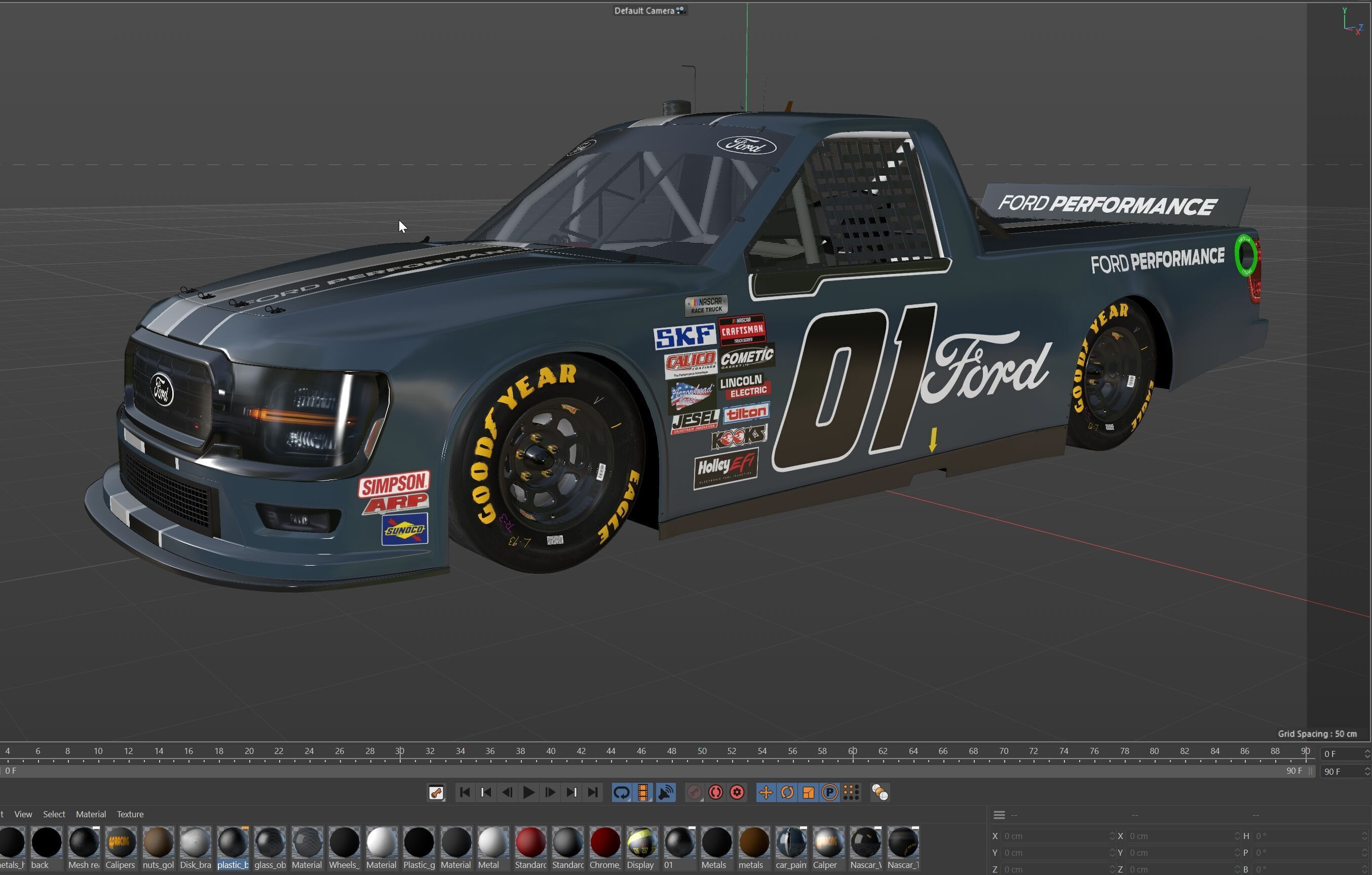The image size is (1372, 875).
Task: Open the Select menu in material manager
Action: coord(54,814)
